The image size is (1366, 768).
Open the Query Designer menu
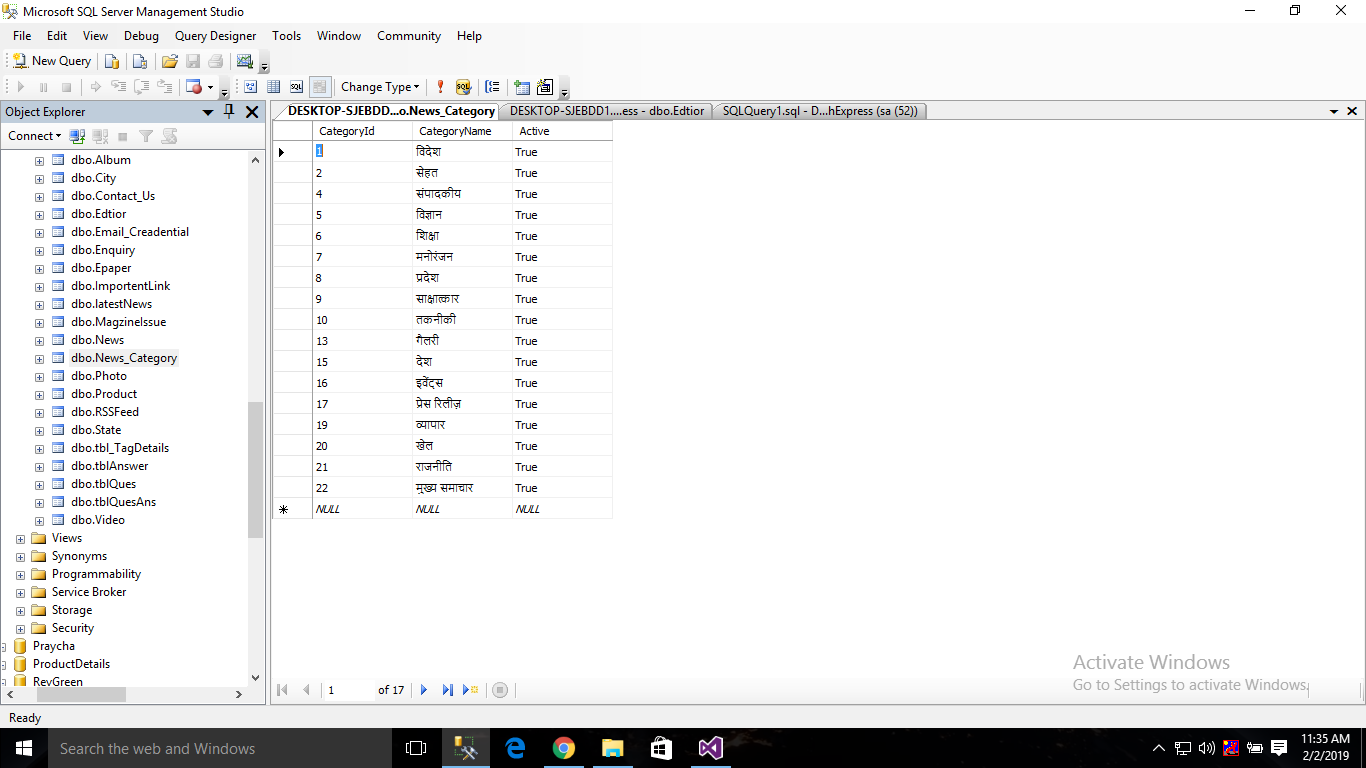[x=215, y=35]
